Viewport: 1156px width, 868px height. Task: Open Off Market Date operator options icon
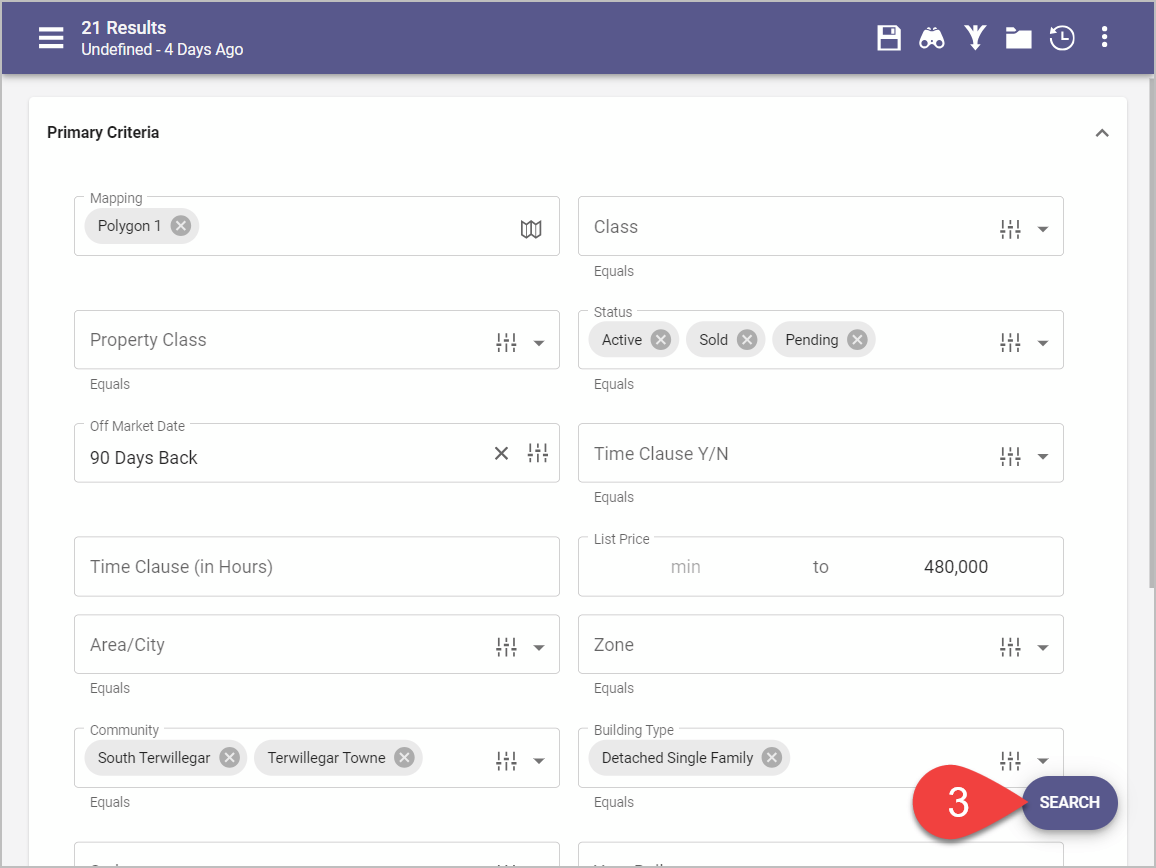coord(537,453)
